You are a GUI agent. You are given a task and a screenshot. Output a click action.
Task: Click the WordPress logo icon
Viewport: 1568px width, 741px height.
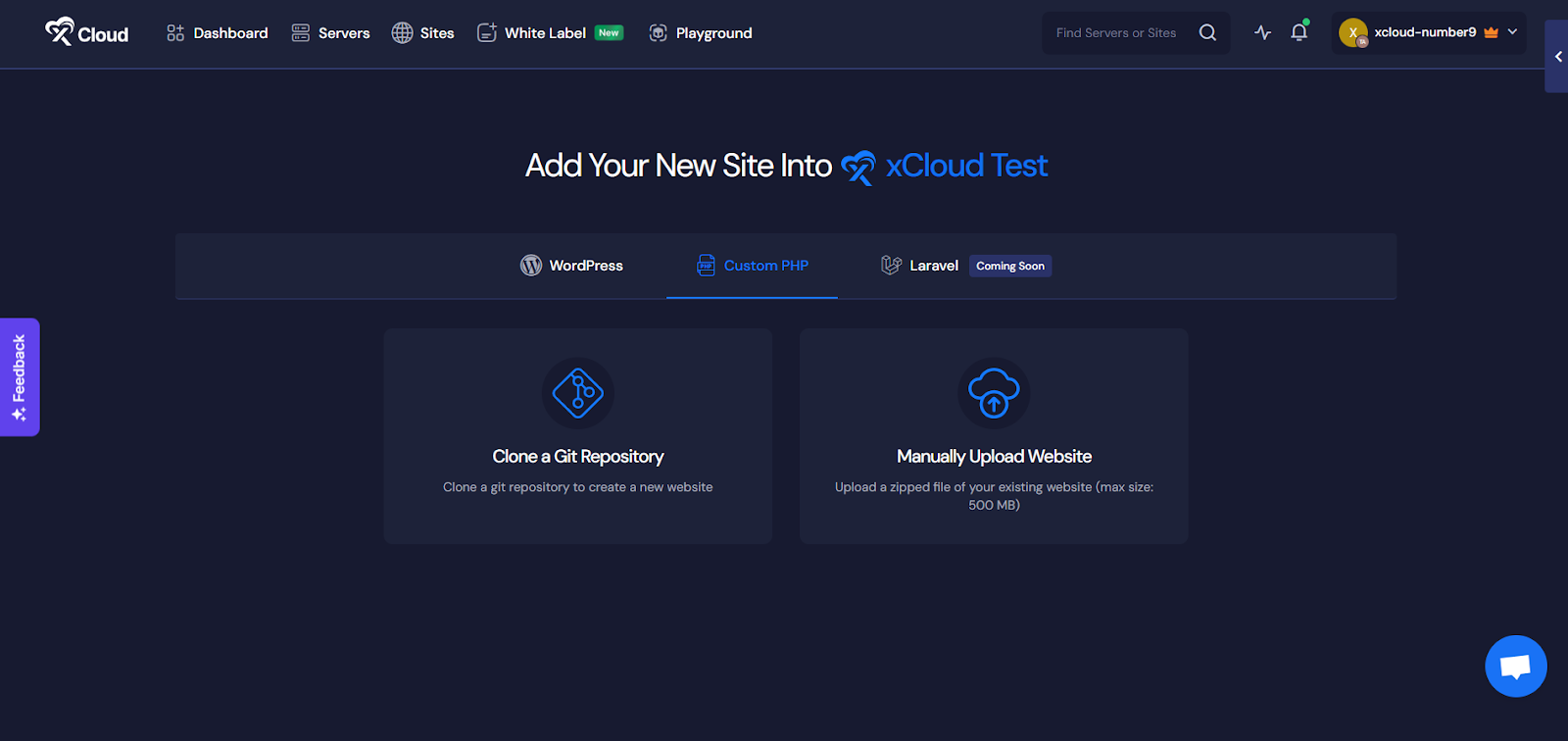[531, 266]
